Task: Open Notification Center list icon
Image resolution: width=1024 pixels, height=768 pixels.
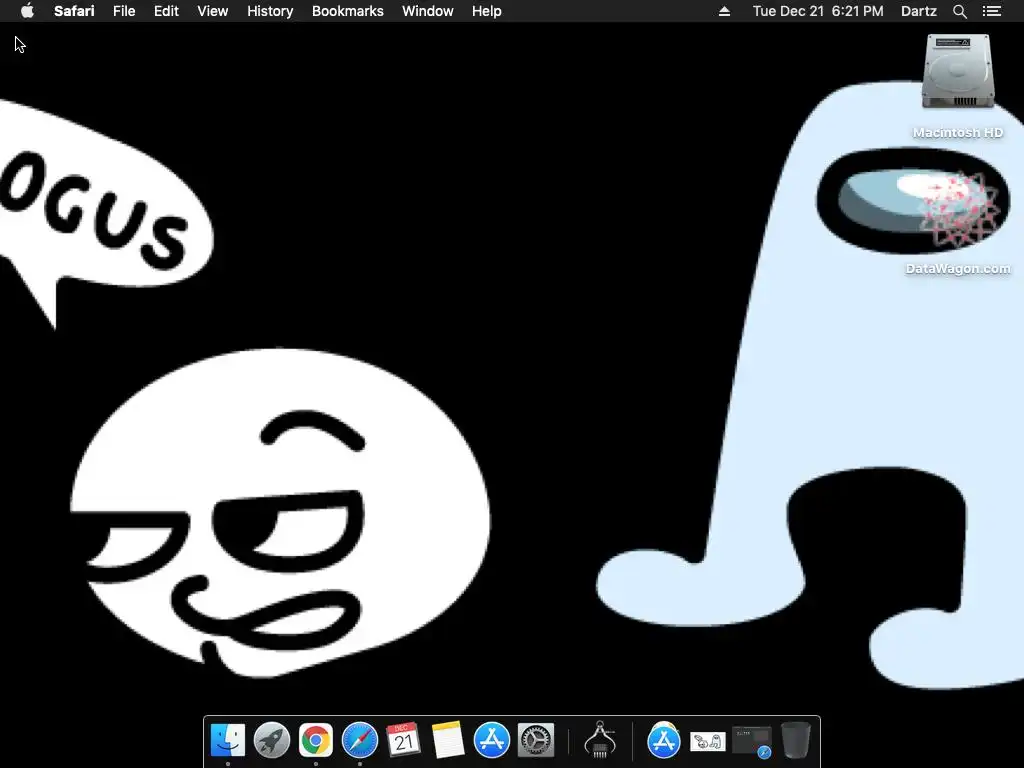Action: point(991,11)
